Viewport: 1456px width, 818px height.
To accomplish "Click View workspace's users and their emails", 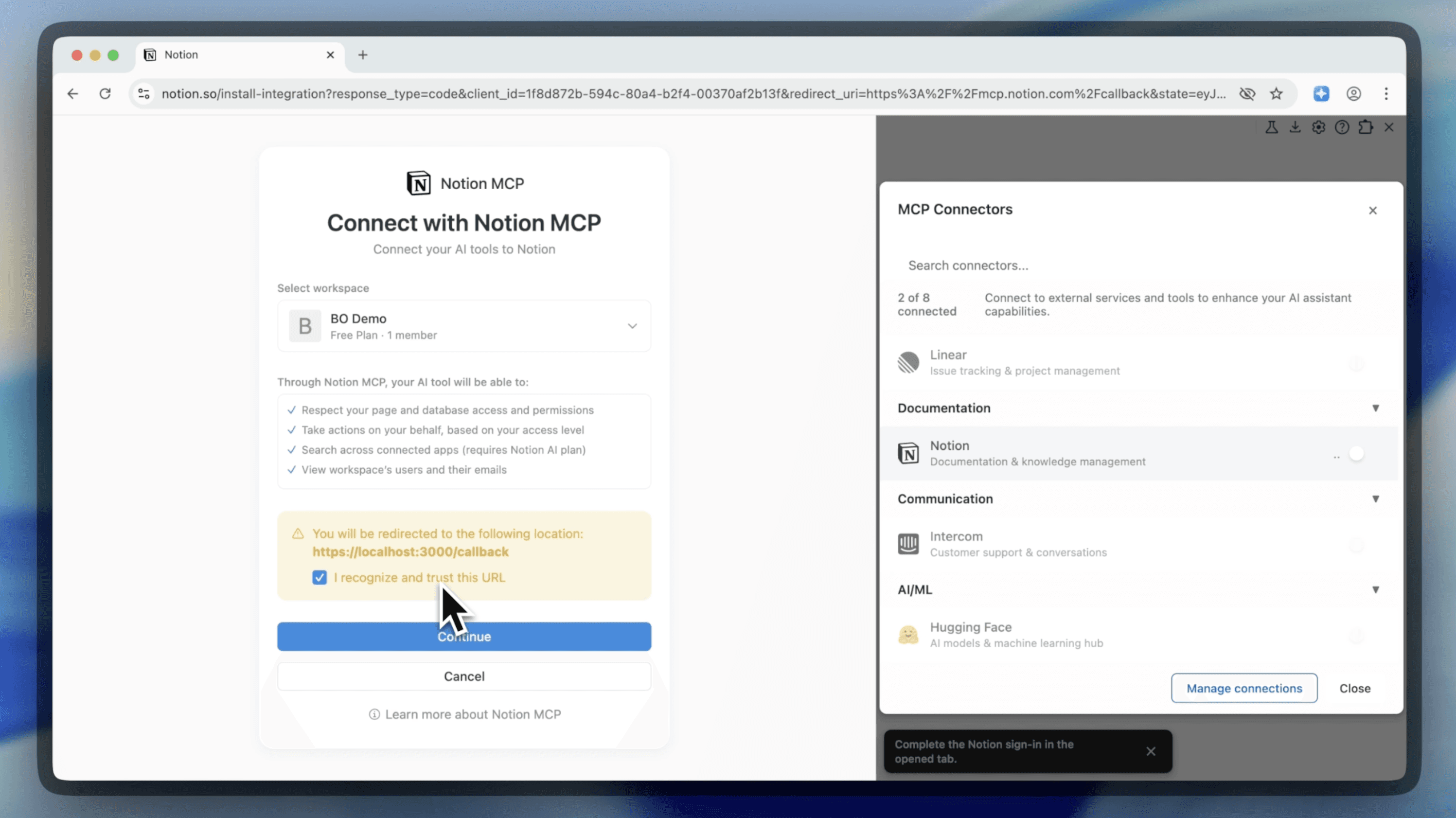I will coord(404,470).
